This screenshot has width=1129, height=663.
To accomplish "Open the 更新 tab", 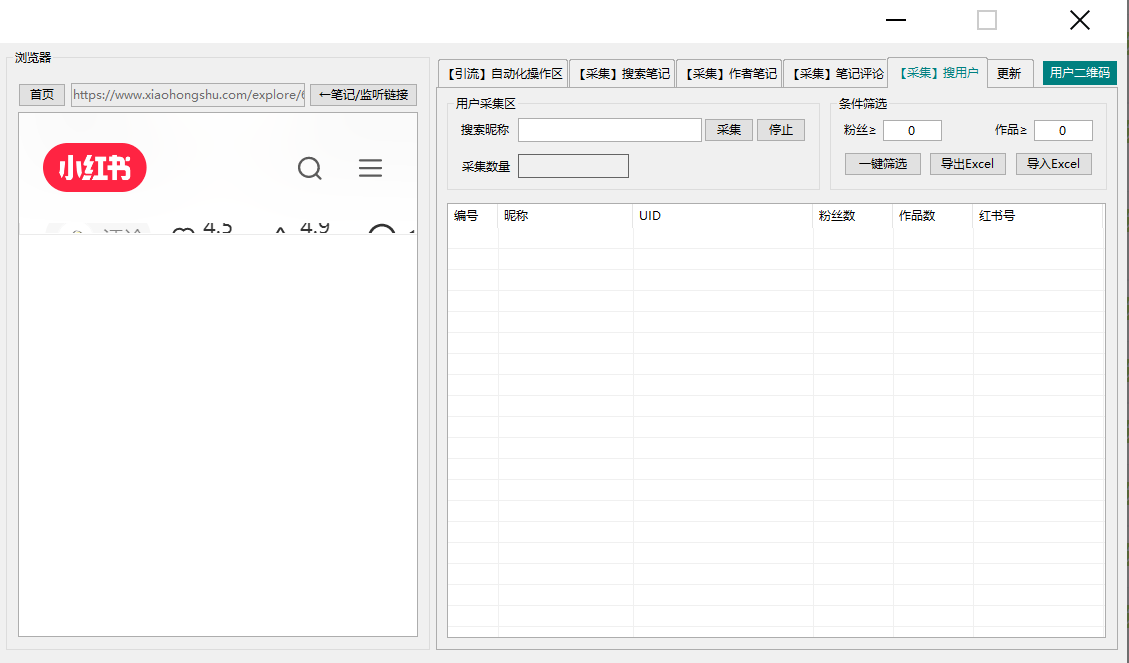I will 1009,73.
